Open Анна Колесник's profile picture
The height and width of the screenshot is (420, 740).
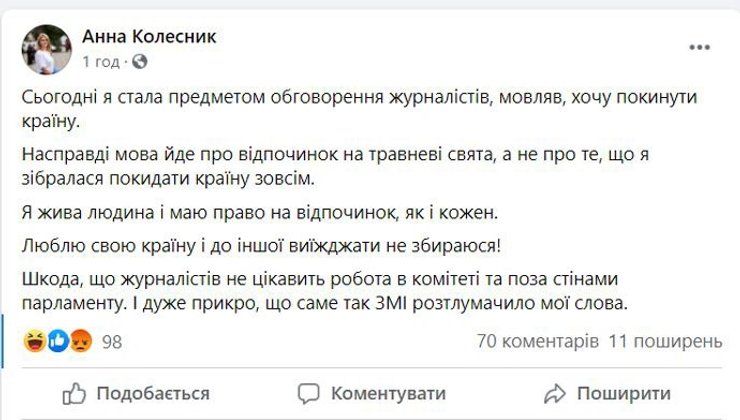click(x=46, y=50)
